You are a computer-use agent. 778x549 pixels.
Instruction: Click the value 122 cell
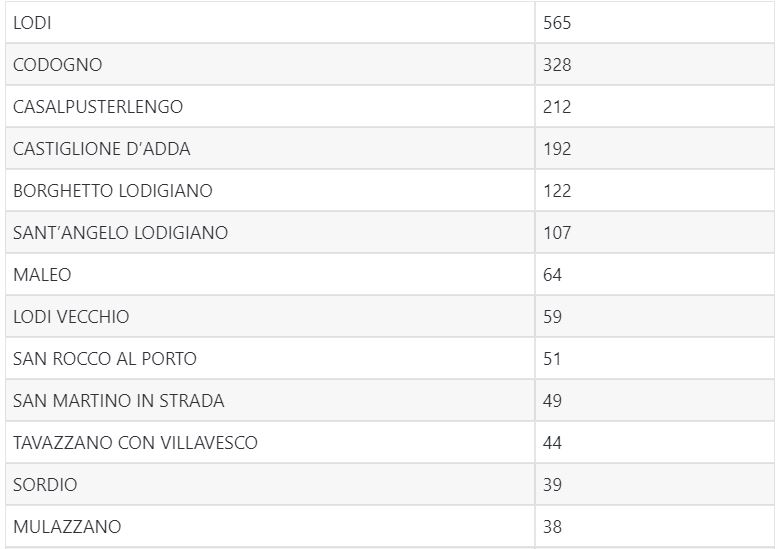(557, 191)
